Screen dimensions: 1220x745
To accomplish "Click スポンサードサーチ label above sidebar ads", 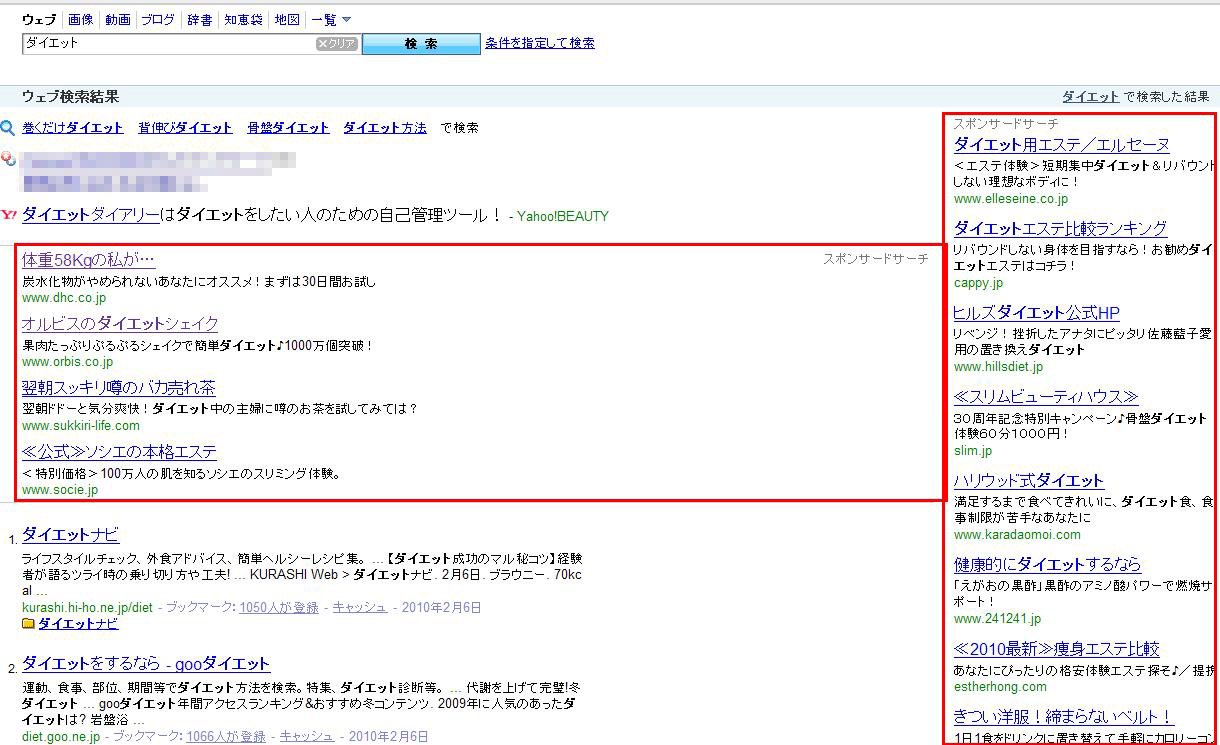I will [x=1005, y=124].
